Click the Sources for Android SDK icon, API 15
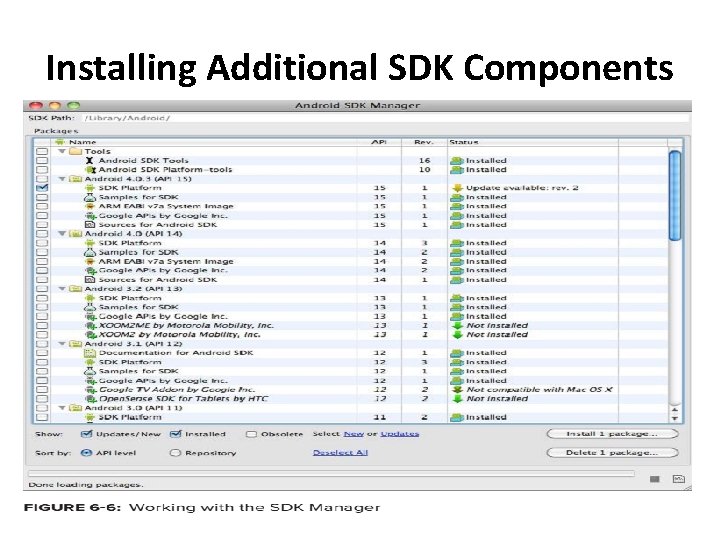Screen dimensions: 720x540 click(x=90, y=225)
